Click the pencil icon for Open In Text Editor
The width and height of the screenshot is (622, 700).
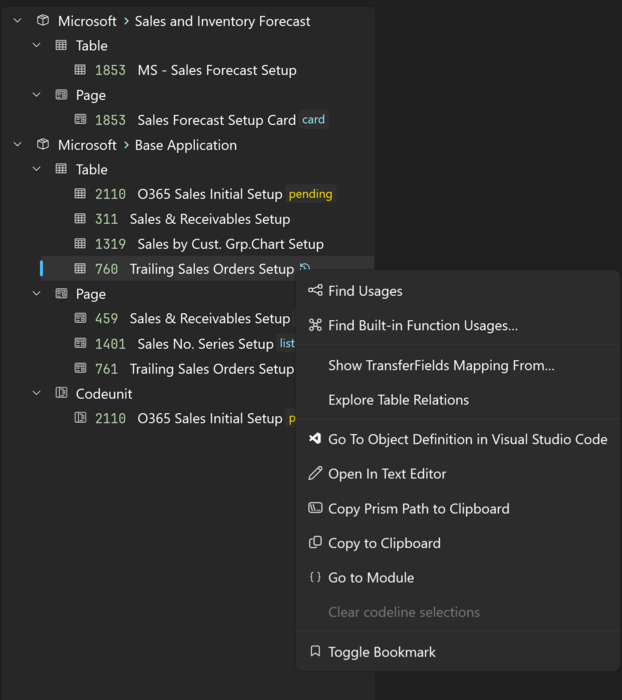tap(315, 473)
